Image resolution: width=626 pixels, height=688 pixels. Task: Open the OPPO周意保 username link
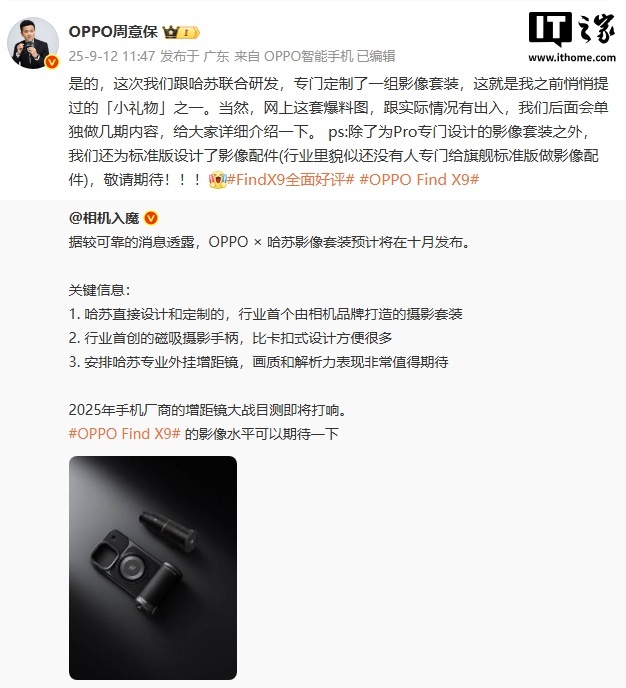113,32
